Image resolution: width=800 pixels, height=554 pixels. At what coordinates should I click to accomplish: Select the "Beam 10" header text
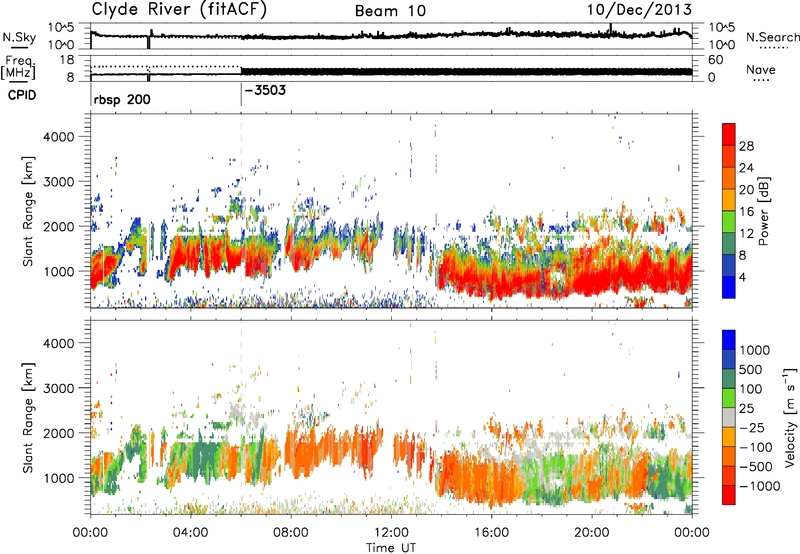[x=390, y=11]
